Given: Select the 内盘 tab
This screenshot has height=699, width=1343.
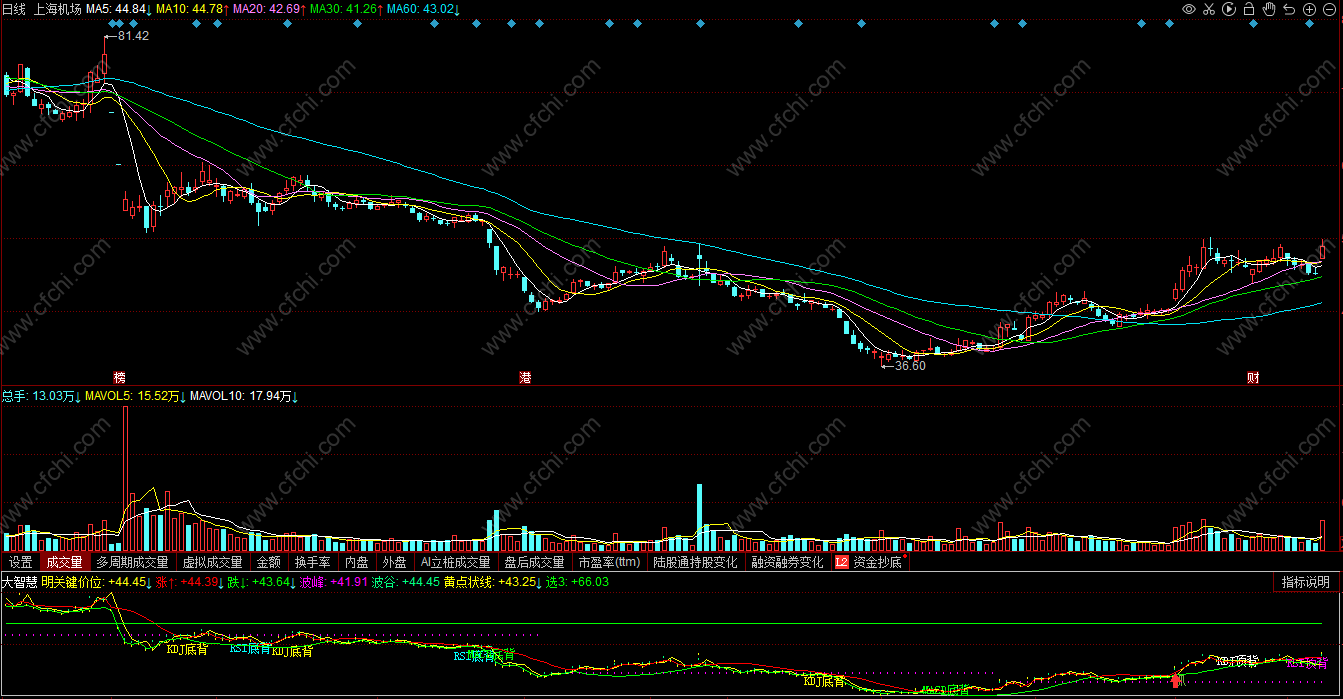Looking at the screenshot, I should (x=357, y=562).
